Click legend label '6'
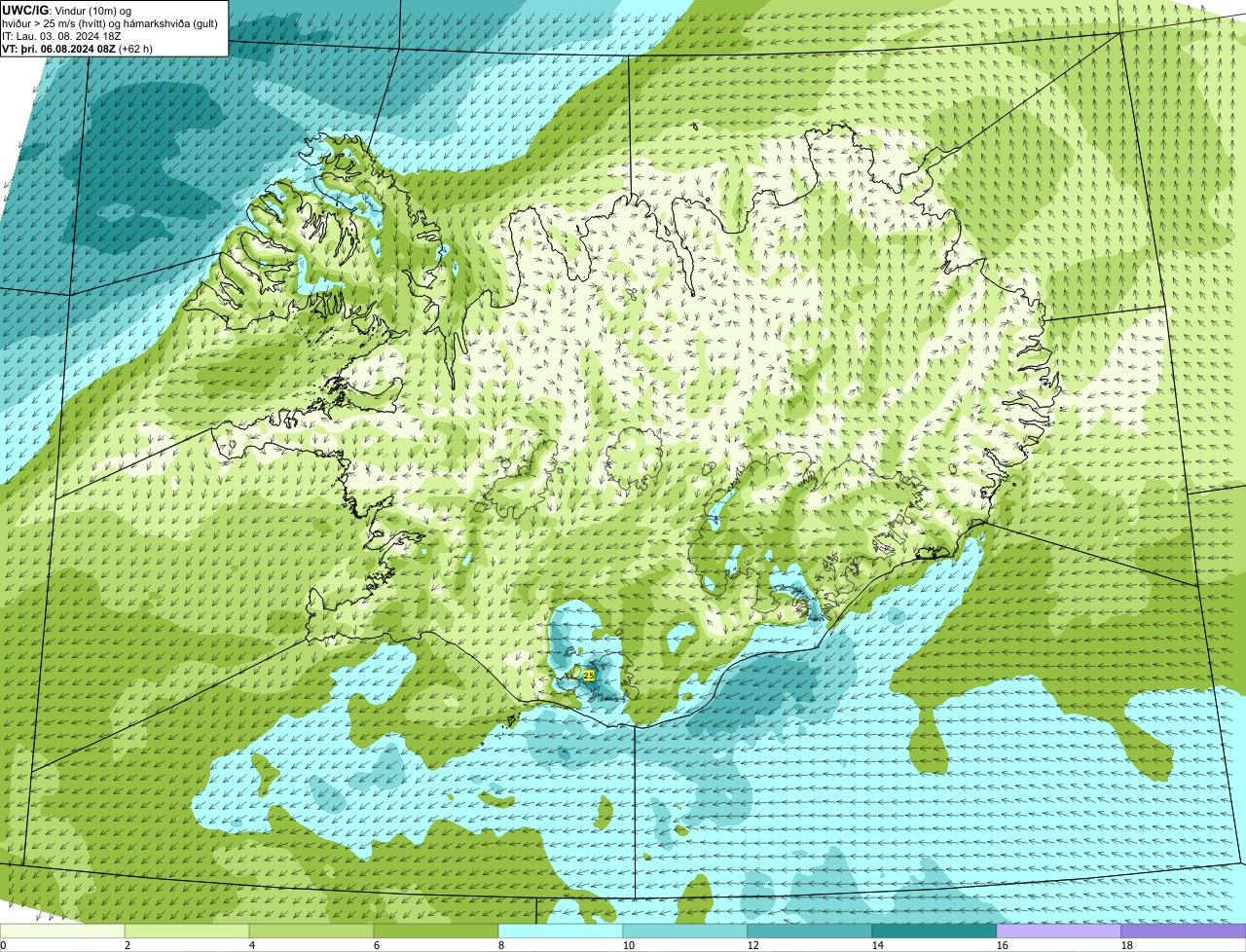This screenshot has width=1246, height=952. pos(377,945)
